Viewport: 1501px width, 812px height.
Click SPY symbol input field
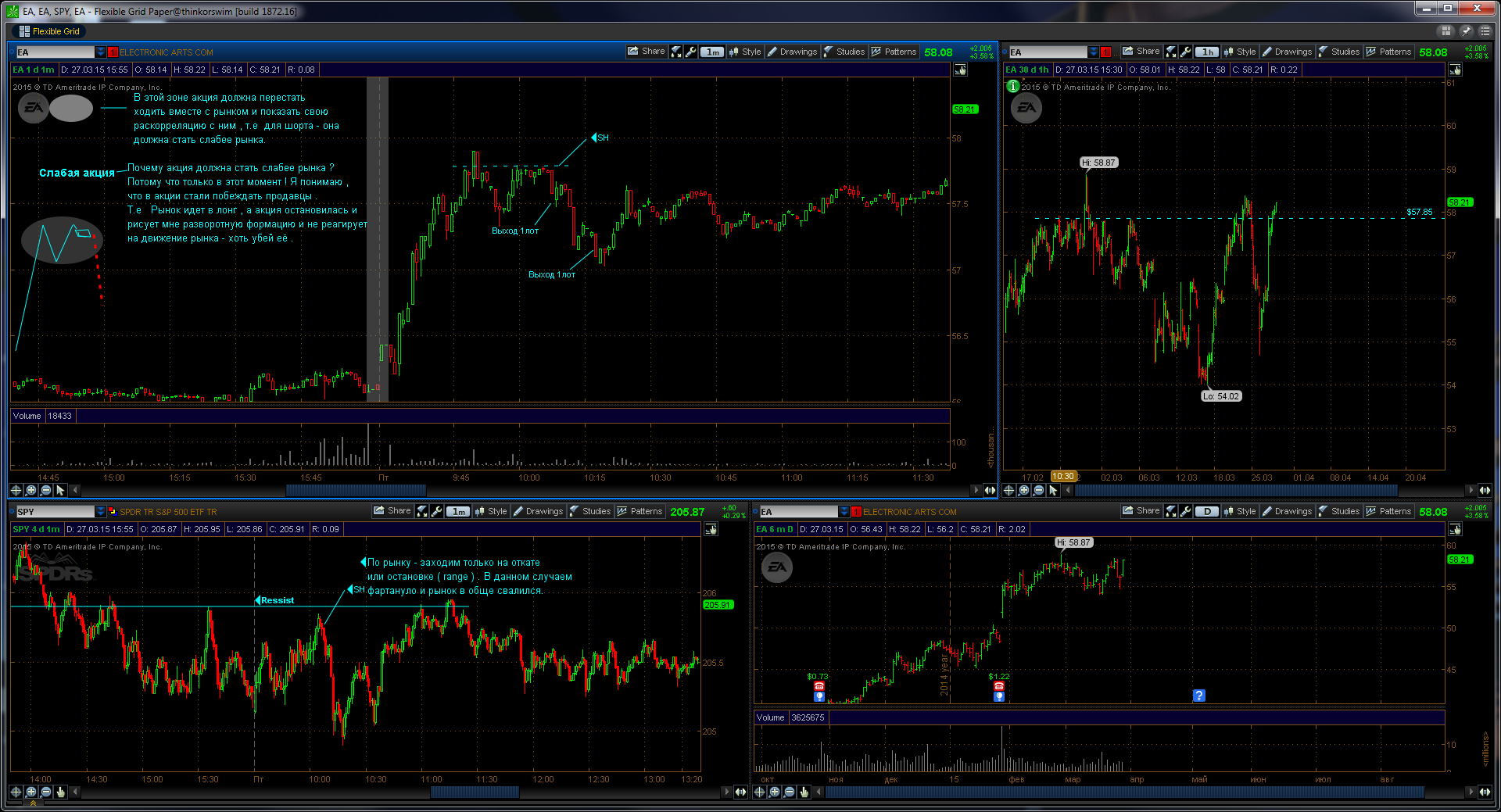[55, 512]
